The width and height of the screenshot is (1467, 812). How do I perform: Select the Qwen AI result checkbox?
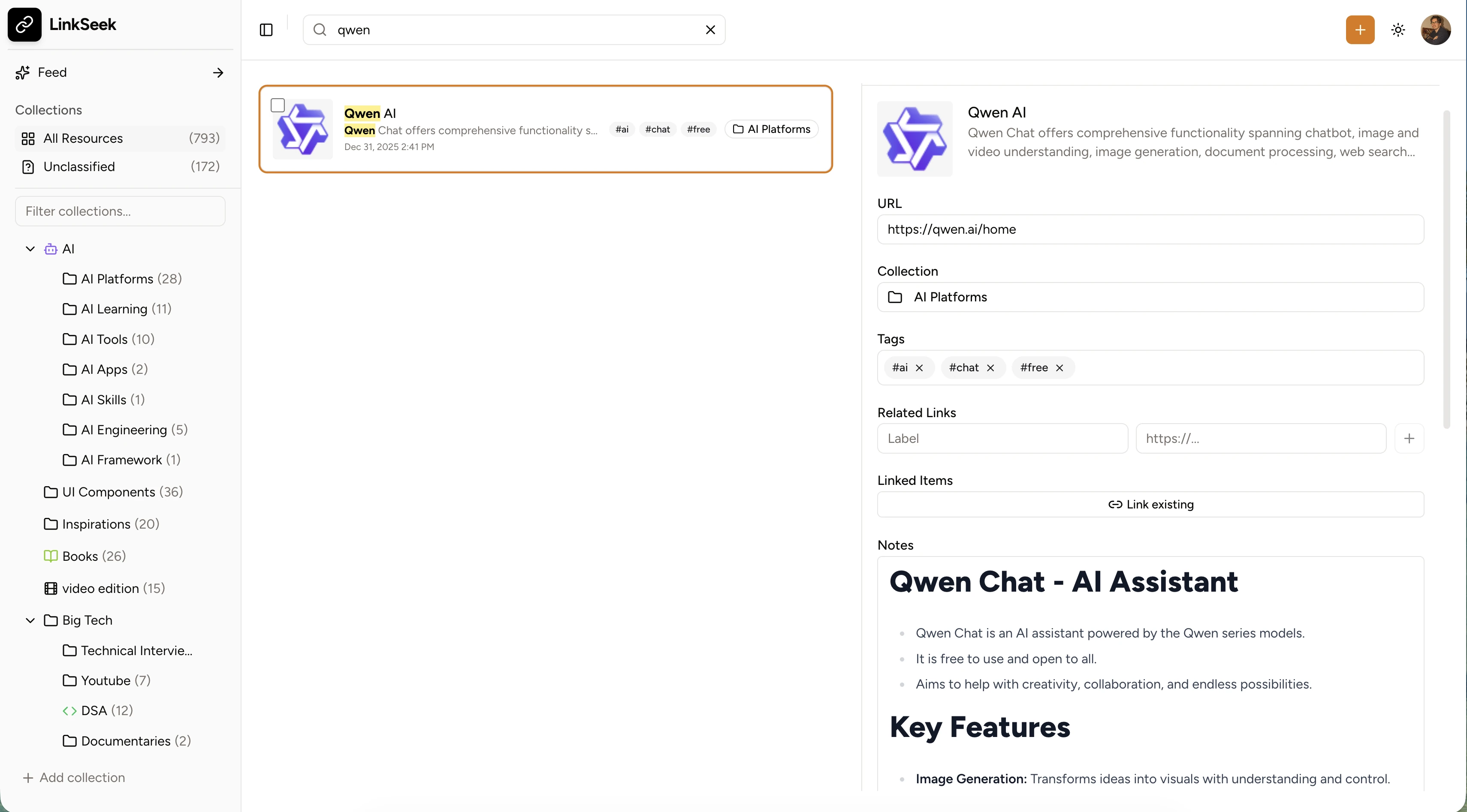click(x=278, y=105)
